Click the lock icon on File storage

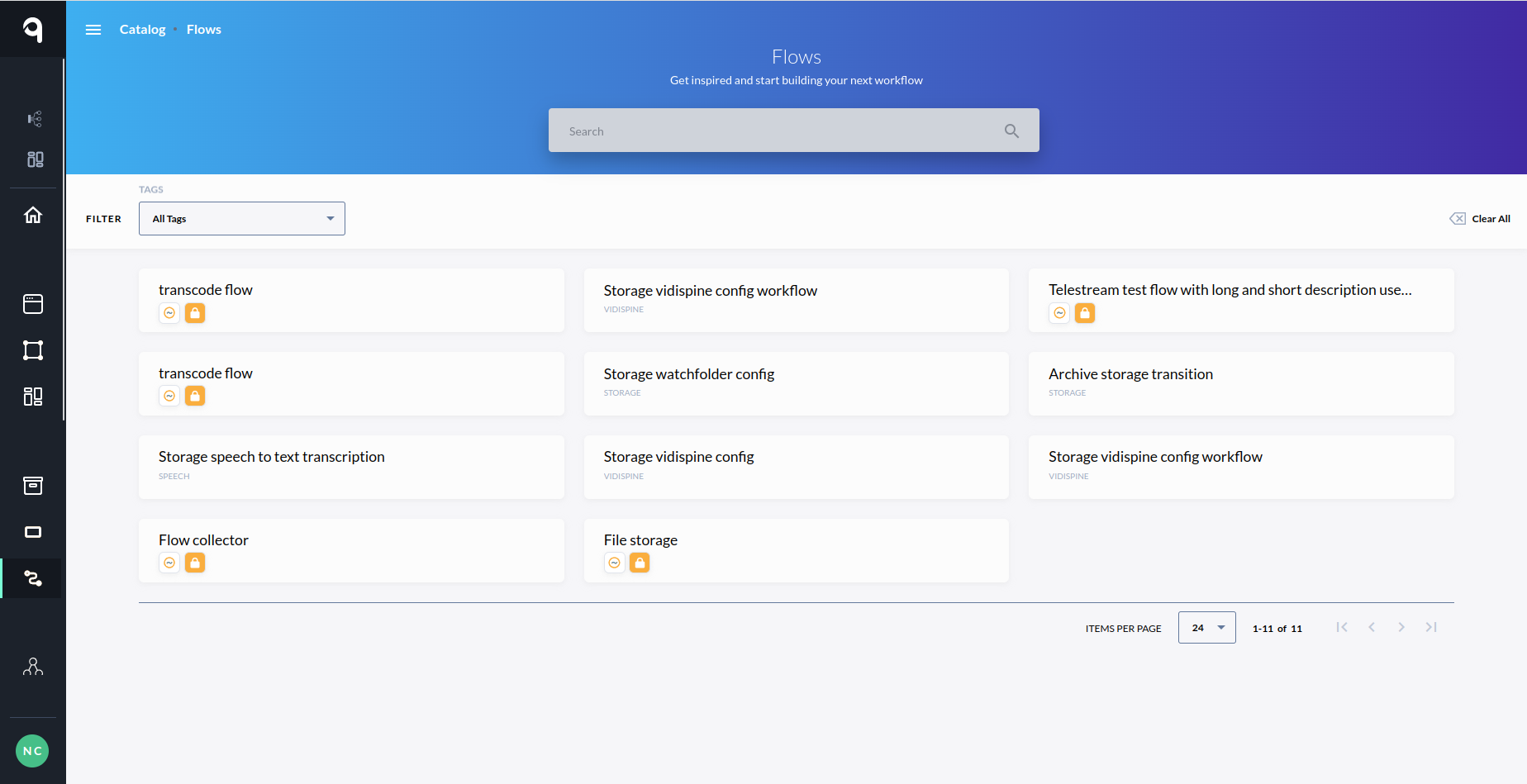(640, 563)
